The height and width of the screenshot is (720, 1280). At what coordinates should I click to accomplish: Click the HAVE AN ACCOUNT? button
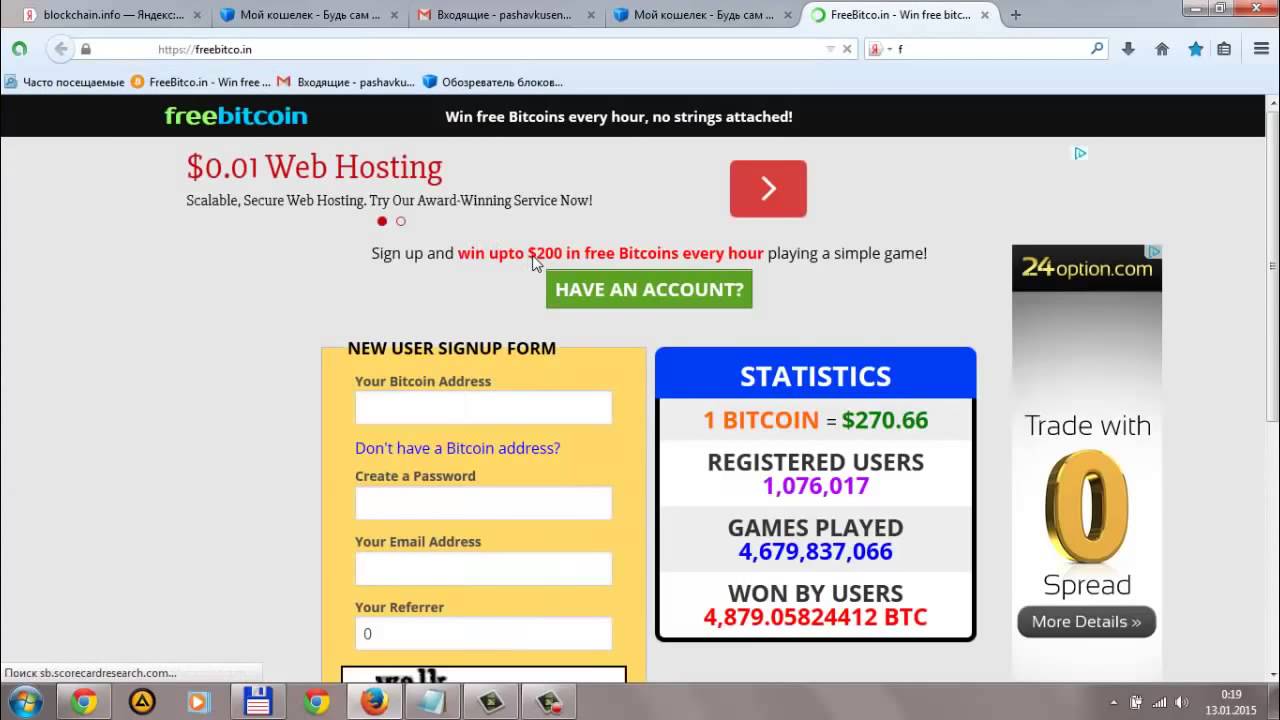(649, 289)
